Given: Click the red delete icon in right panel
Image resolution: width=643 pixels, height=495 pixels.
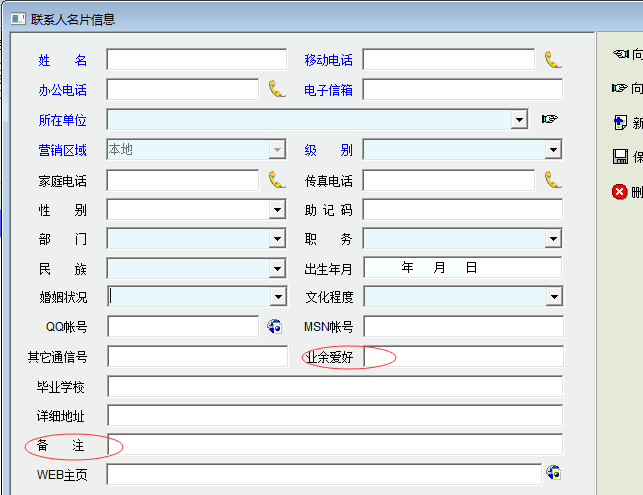Looking at the screenshot, I should (x=620, y=191).
